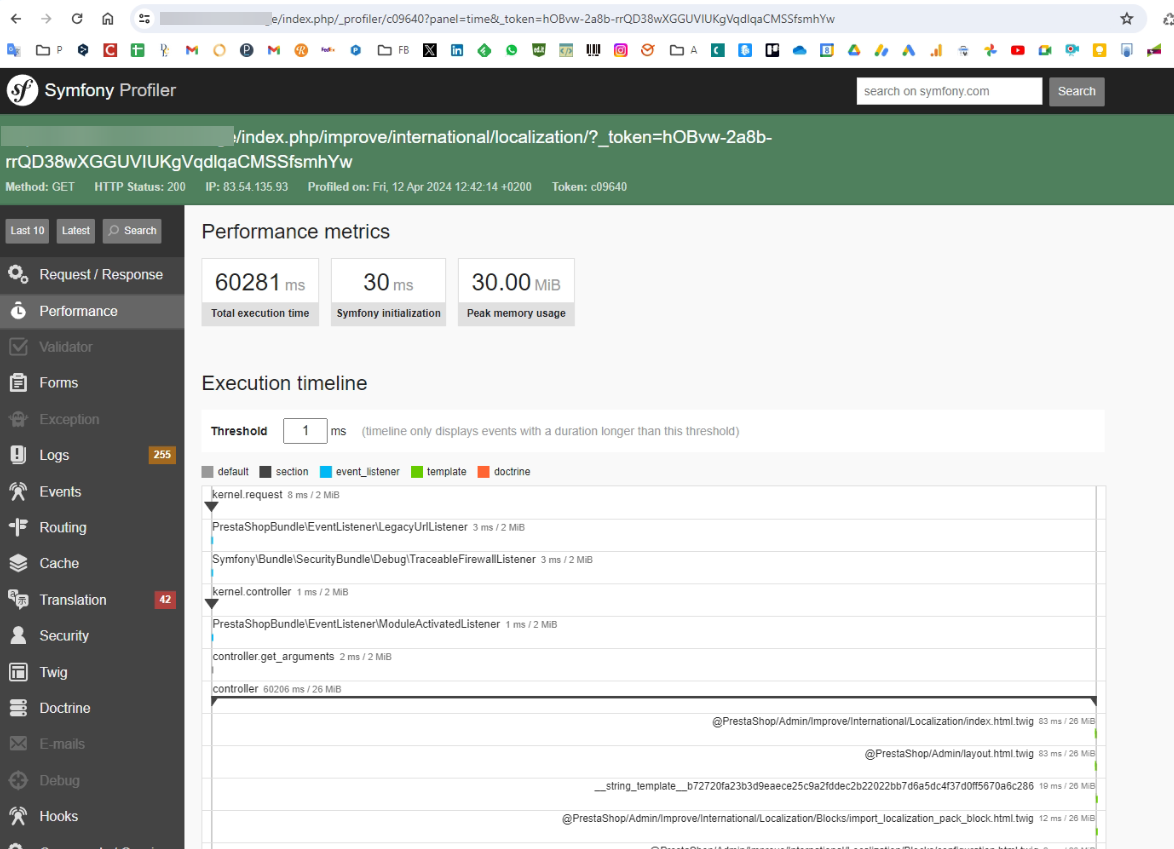
Task: Click the ModuleActivatedListener timeline row label
Action: (356, 624)
